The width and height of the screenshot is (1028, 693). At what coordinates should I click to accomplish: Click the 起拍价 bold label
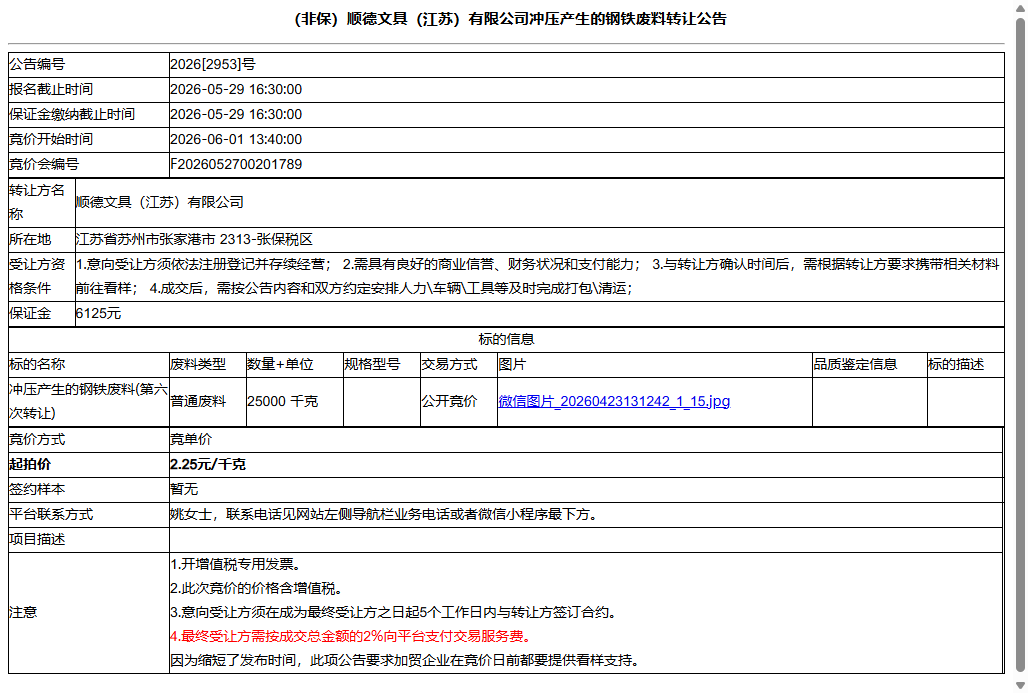click(30, 465)
